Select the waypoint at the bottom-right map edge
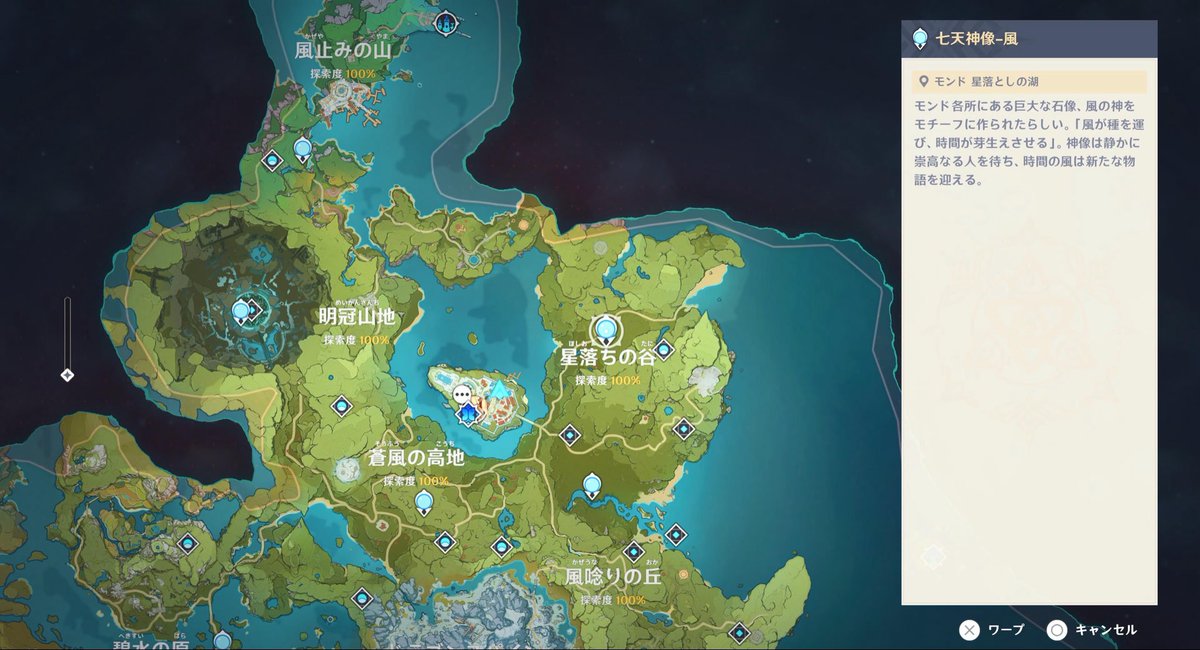 tap(739, 633)
